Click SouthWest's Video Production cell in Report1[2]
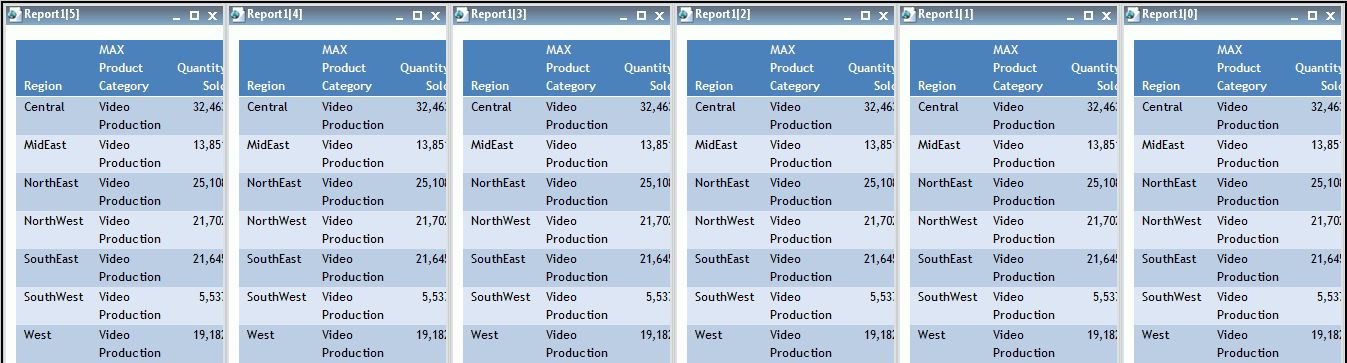 pos(801,306)
